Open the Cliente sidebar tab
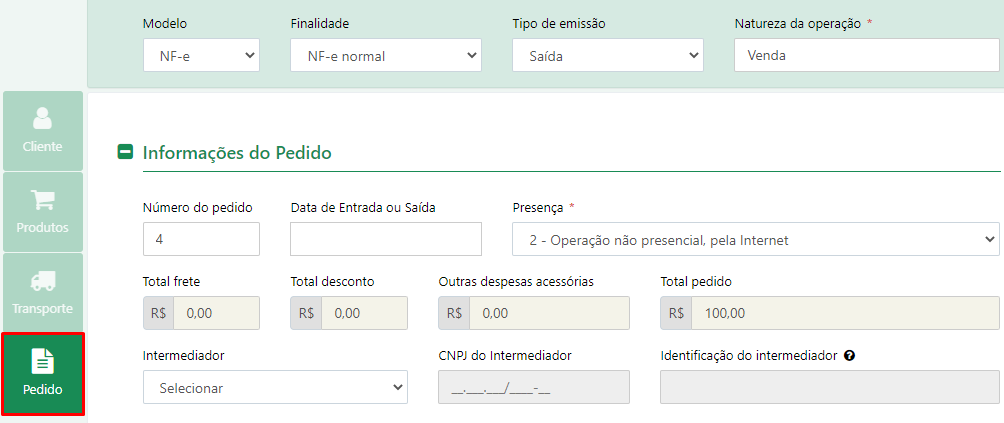This screenshot has height=423, width=1004. [43, 131]
